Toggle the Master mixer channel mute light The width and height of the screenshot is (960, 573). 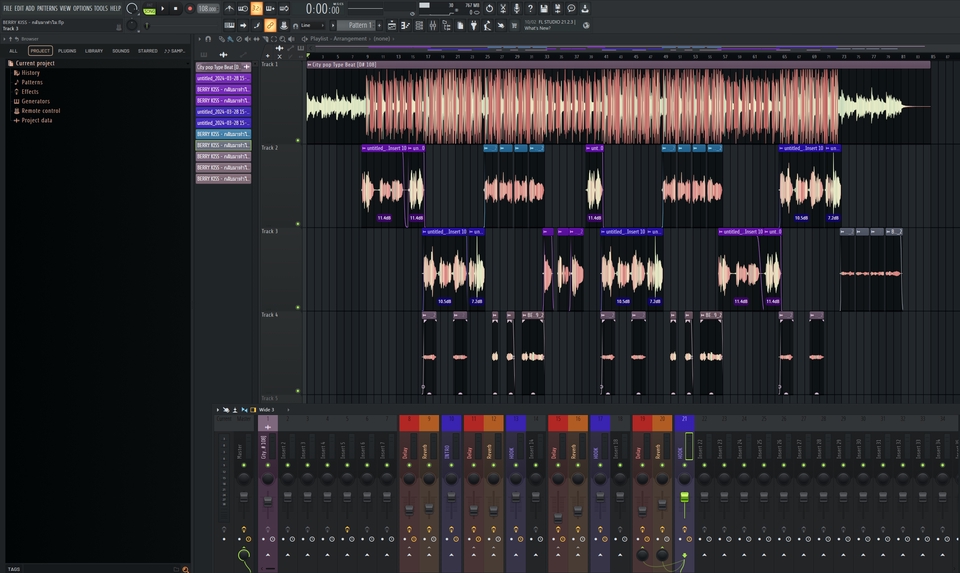click(243, 465)
